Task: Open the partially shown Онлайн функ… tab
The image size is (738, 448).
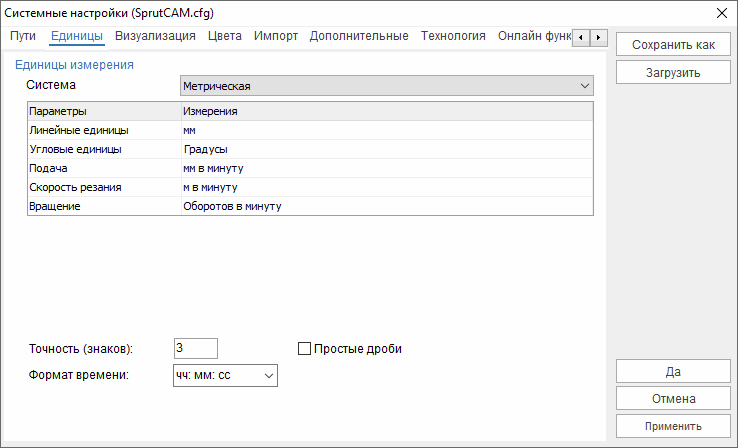Action: point(534,36)
